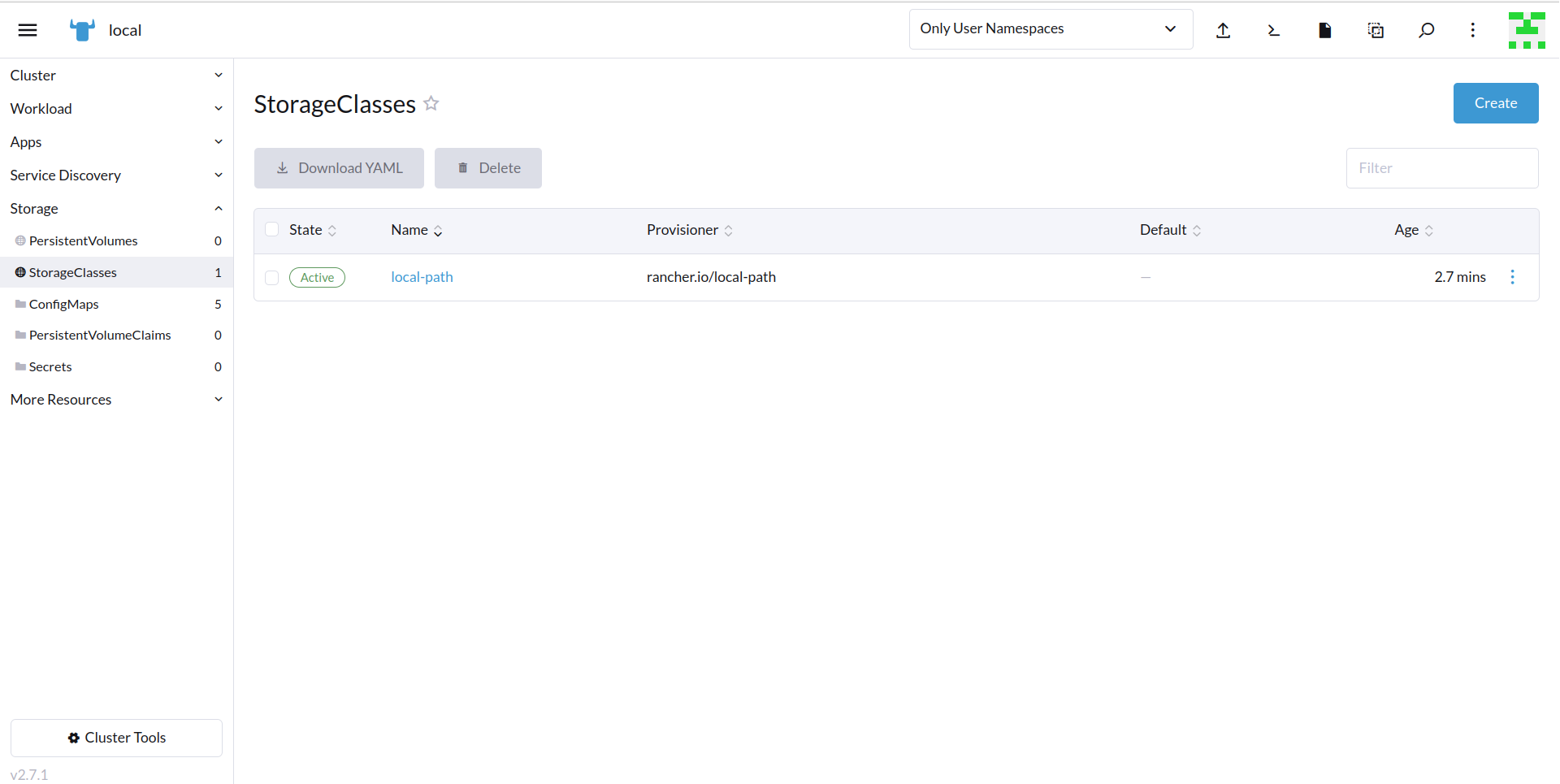Favorite StorageClasses with the star icon

431,103
